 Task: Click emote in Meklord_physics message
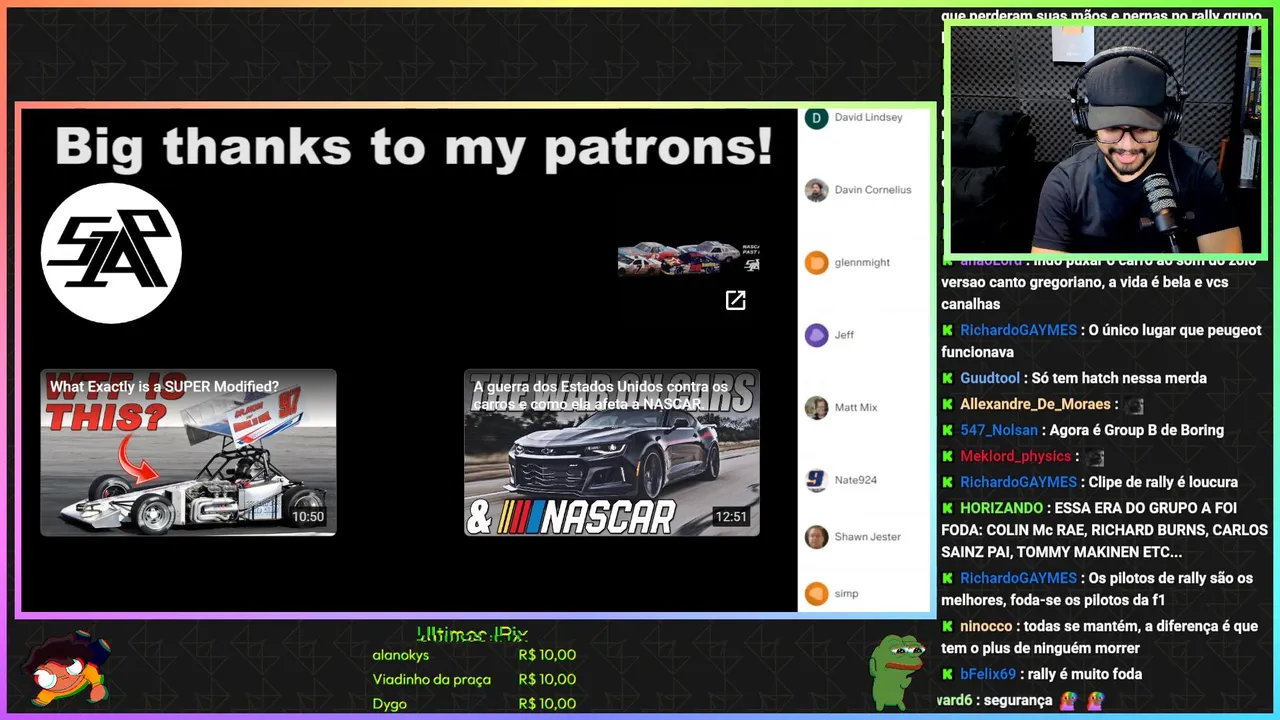[1094, 457]
